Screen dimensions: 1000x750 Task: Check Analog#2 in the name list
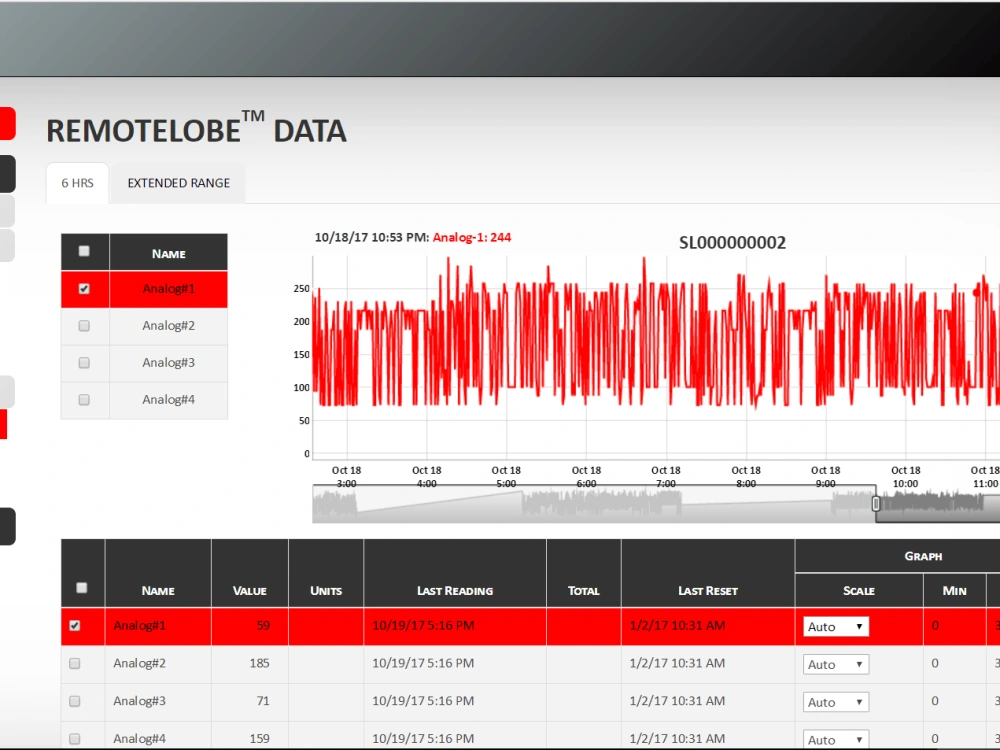click(x=84, y=326)
